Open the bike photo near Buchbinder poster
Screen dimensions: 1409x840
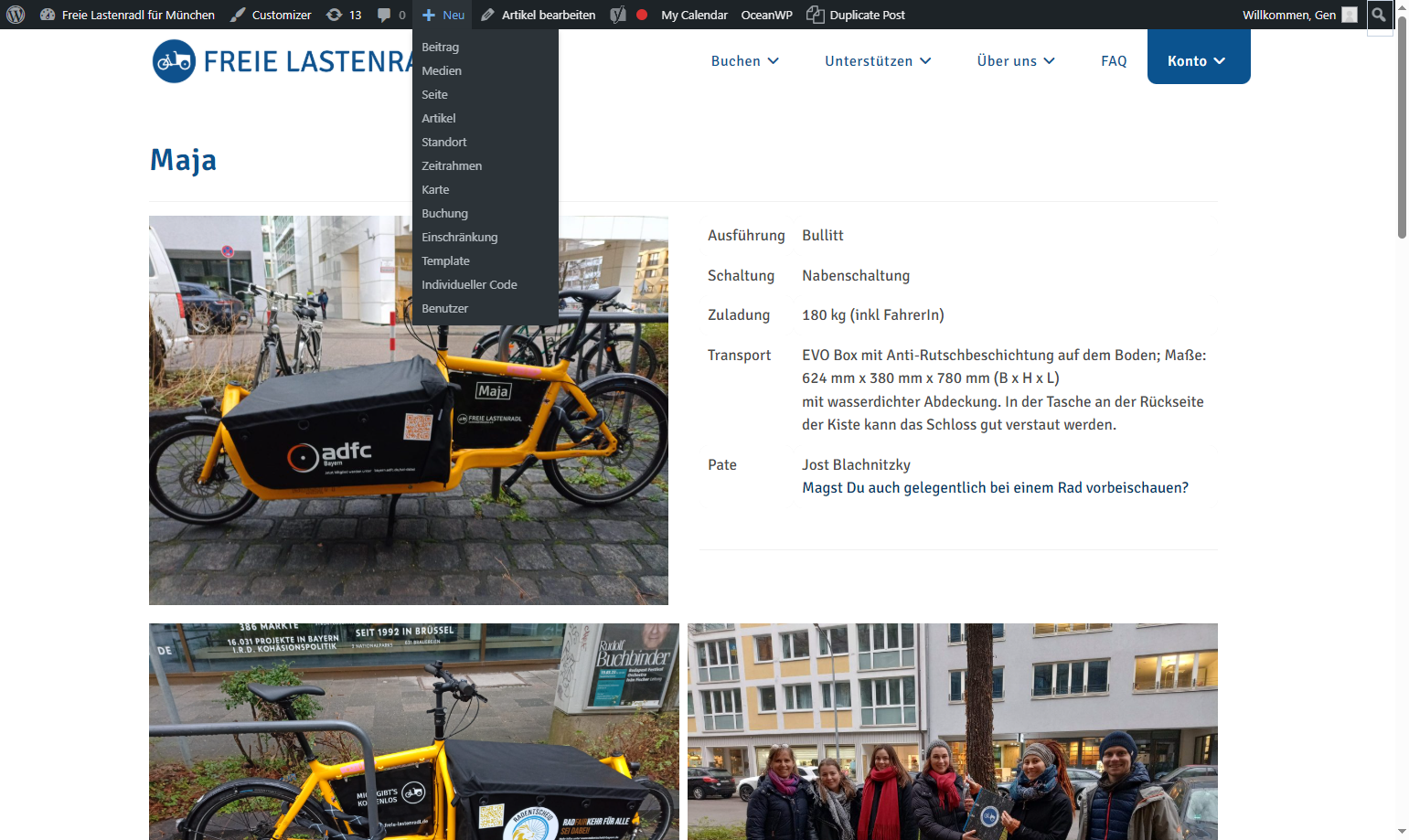click(414, 731)
